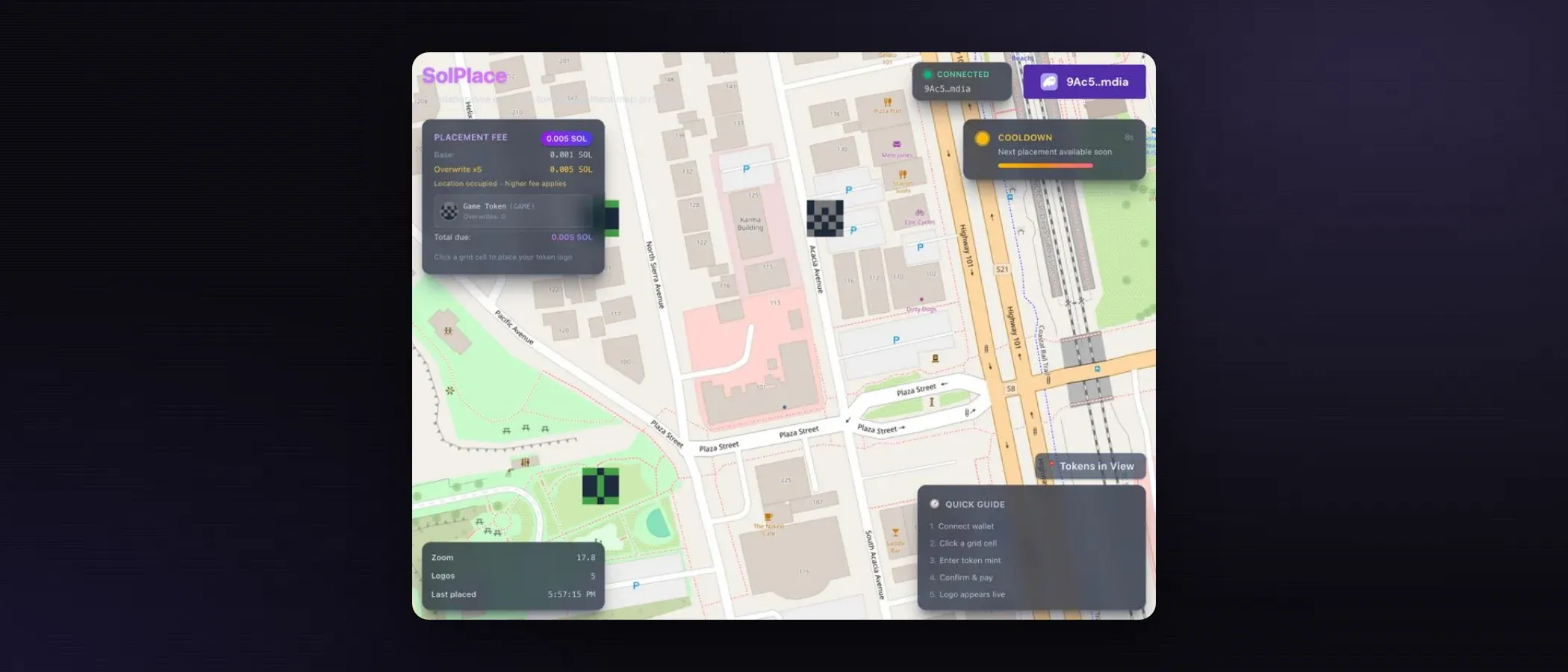1568x672 pixels.
Task: Click the parking icon above Karma Building
Action: click(x=746, y=169)
